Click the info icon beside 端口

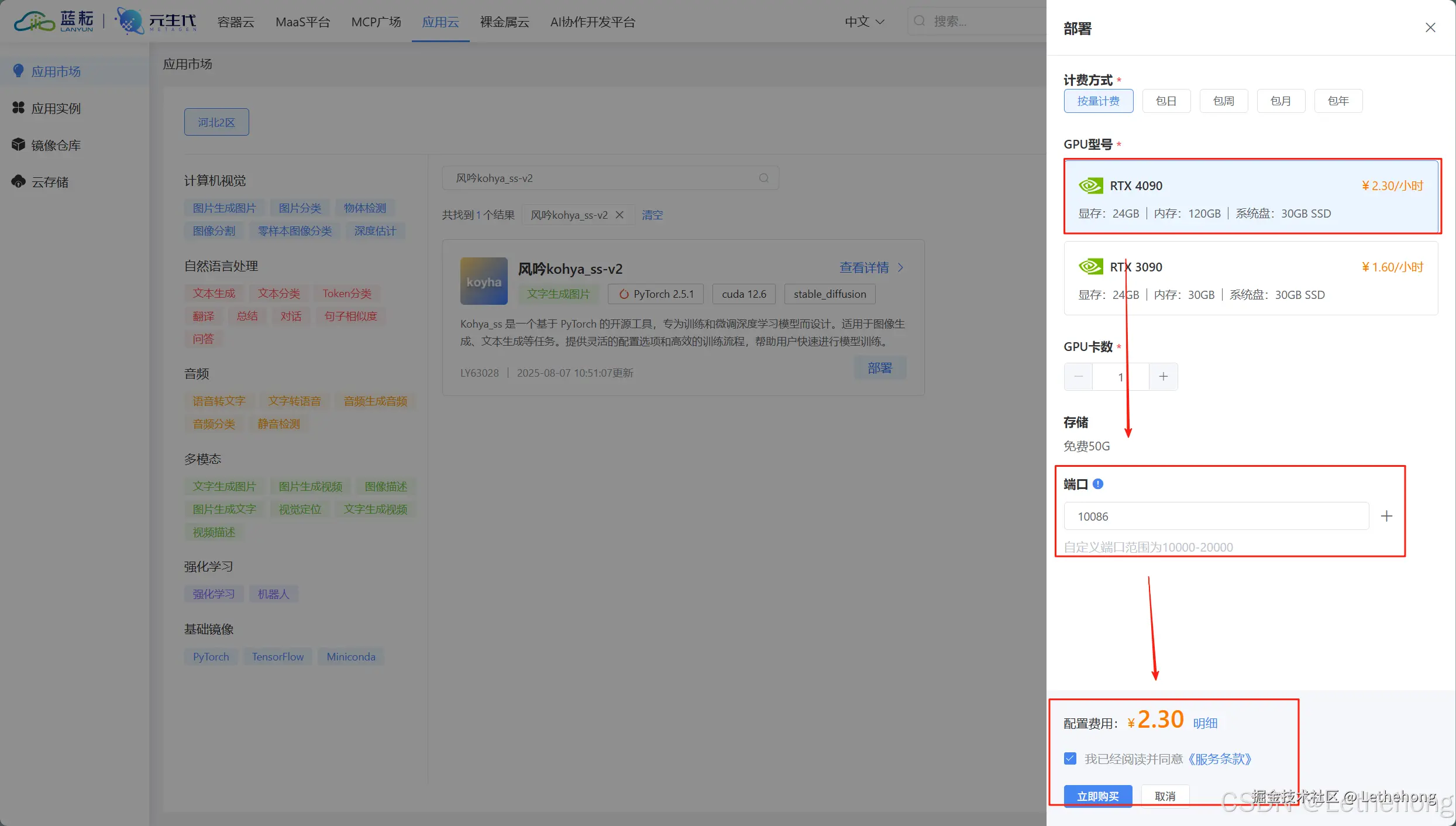[1098, 484]
